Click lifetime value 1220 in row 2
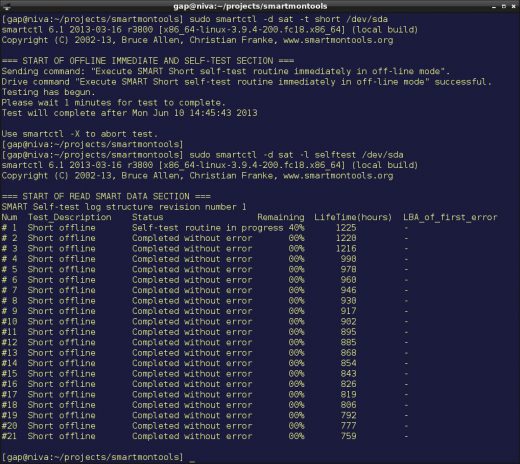Viewport: 520px width, 464px height. coord(346,238)
